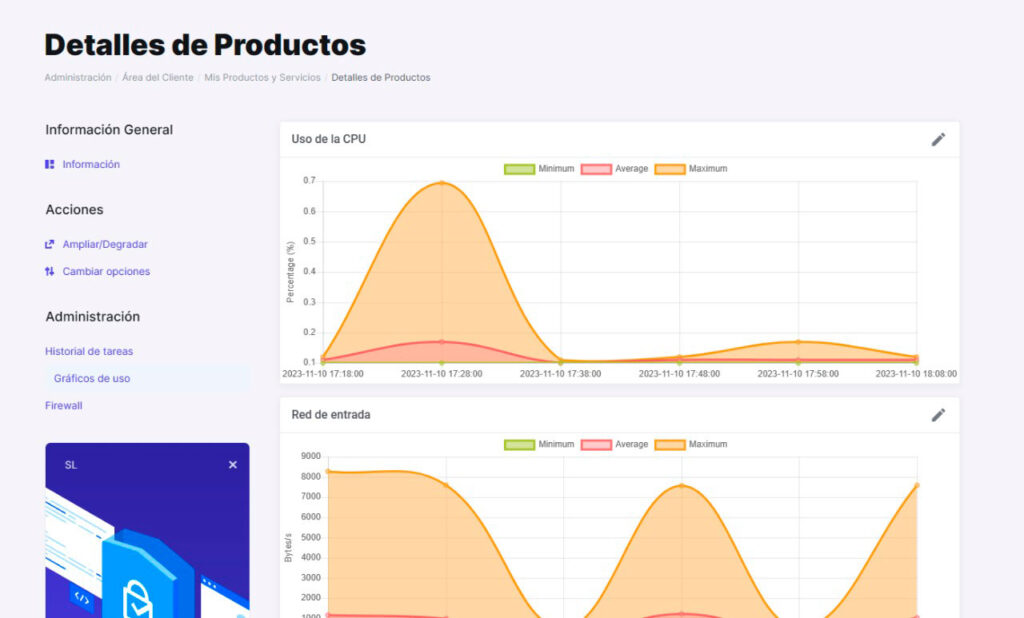Click the edit pencil on Red de entrada
Viewport: 1024px width, 618px height.
[x=938, y=415]
